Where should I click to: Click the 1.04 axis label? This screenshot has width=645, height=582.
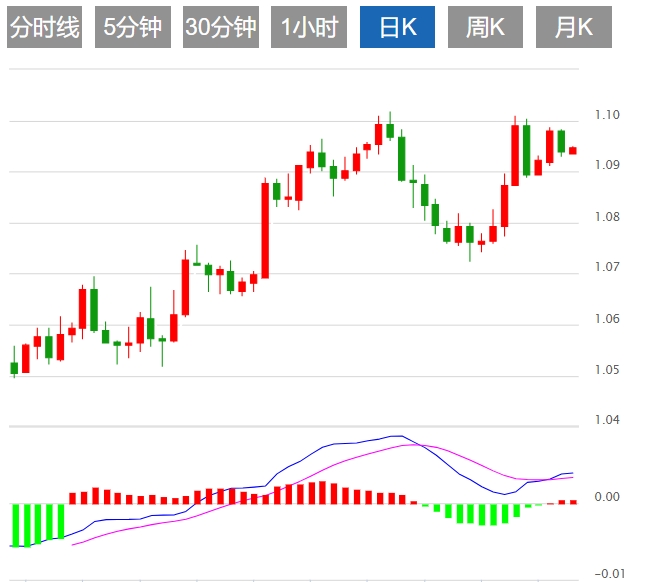[x=607, y=420]
